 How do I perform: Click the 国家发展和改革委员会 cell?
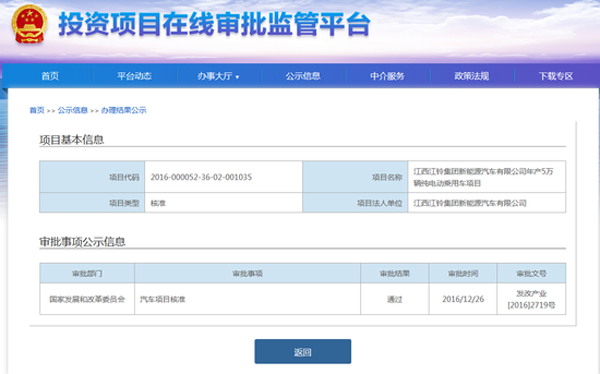(x=87, y=299)
